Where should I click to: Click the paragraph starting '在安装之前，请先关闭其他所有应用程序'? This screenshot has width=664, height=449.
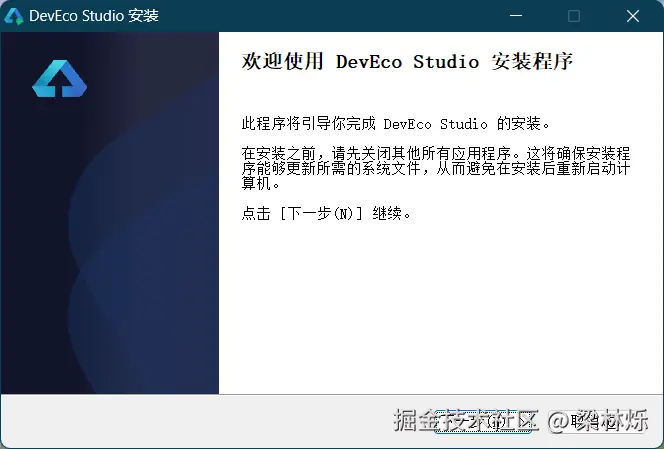(x=436, y=168)
